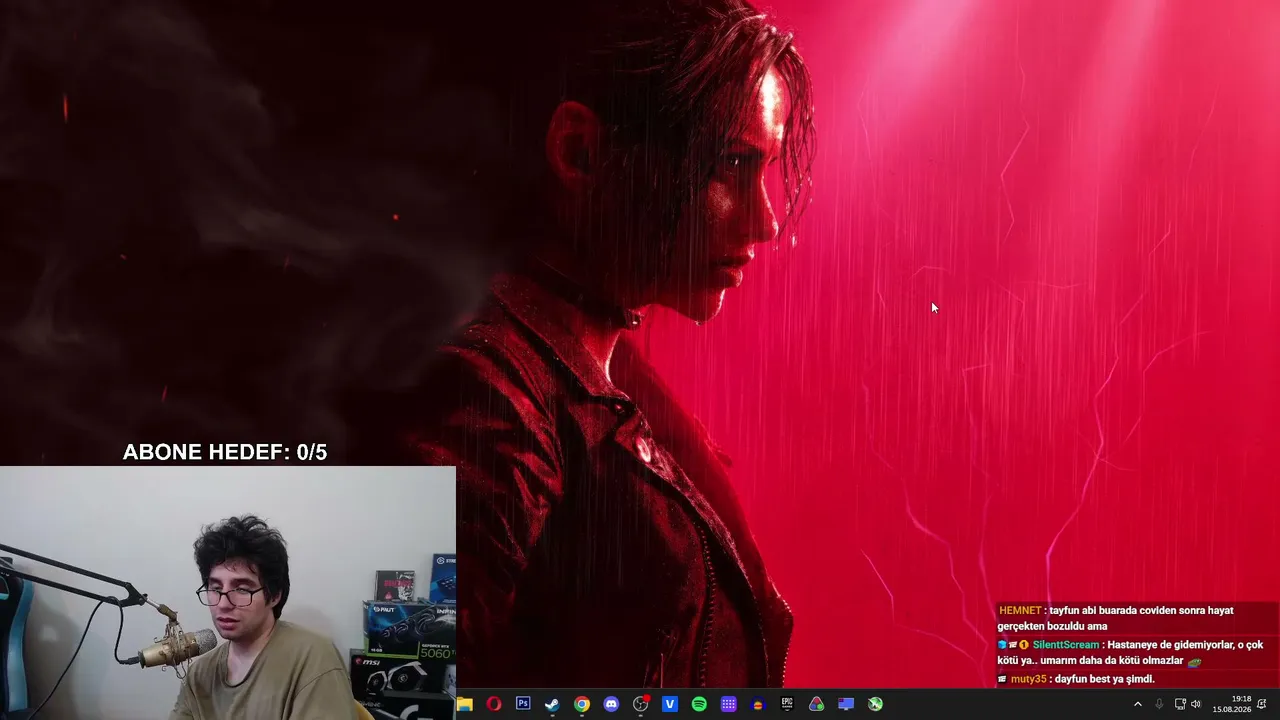Viewport: 1280px width, 720px height.
Task: Open File Explorer from the taskbar
Action: tap(464, 704)
